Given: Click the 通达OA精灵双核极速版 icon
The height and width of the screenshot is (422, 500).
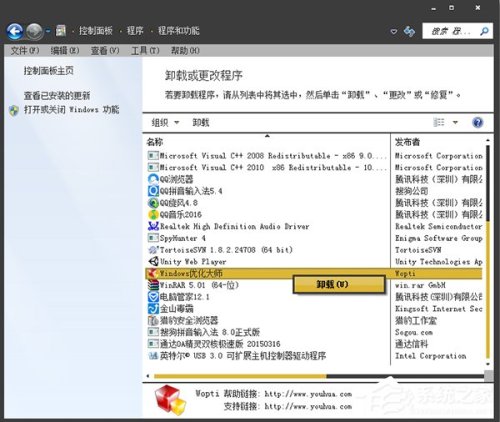Looking at the screenshot, I should coord(153,344).
